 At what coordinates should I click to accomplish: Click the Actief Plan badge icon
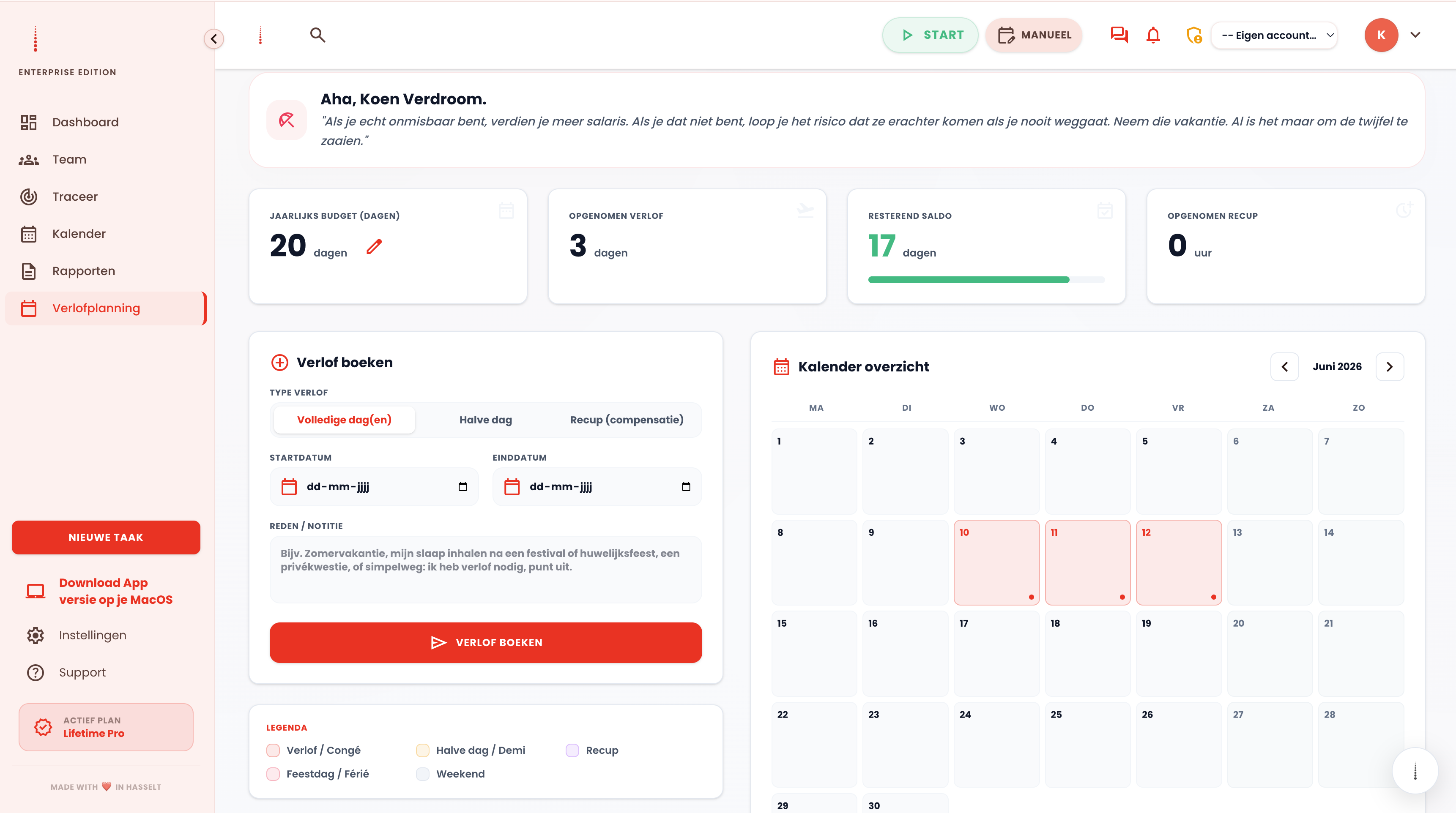pos(43,727)
